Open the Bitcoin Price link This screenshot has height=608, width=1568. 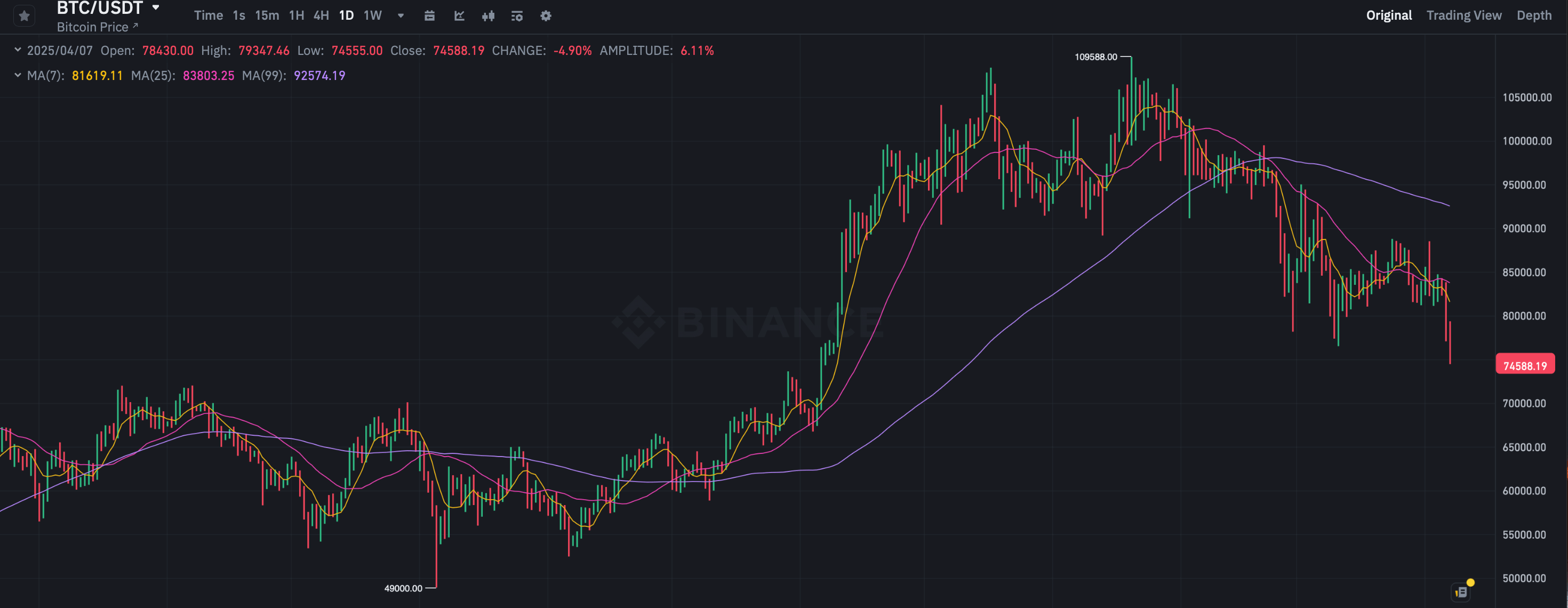tap(98, 27)
